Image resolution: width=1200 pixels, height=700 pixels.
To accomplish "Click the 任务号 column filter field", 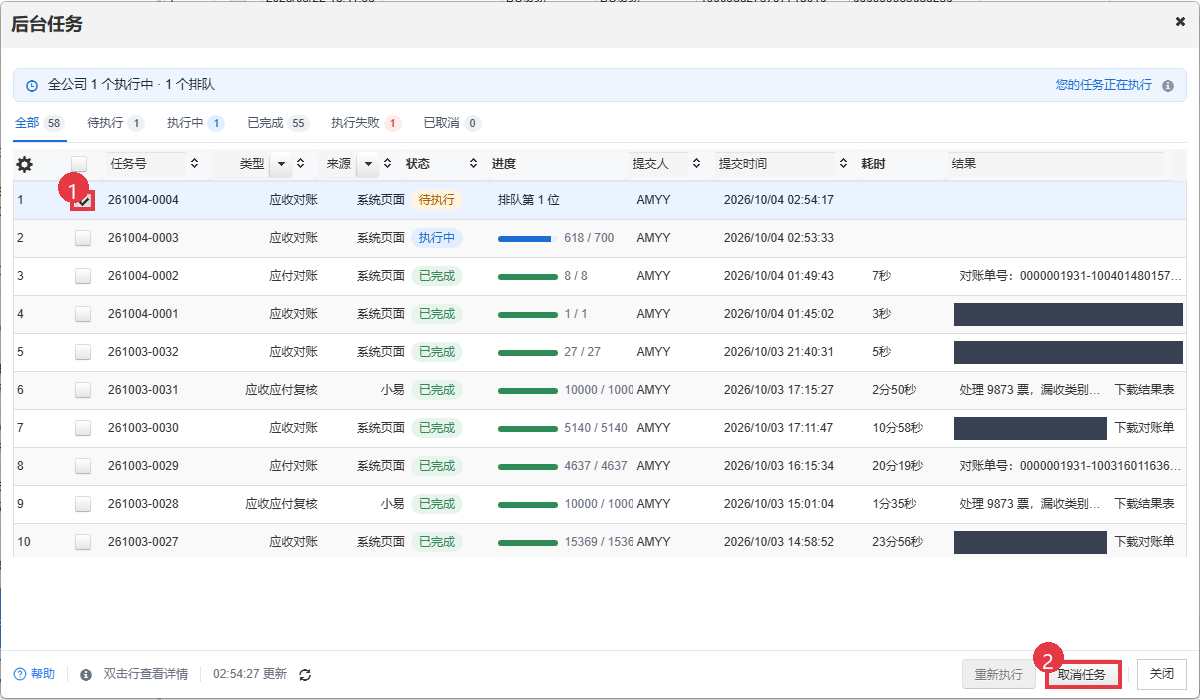I will tap(146, 164).
